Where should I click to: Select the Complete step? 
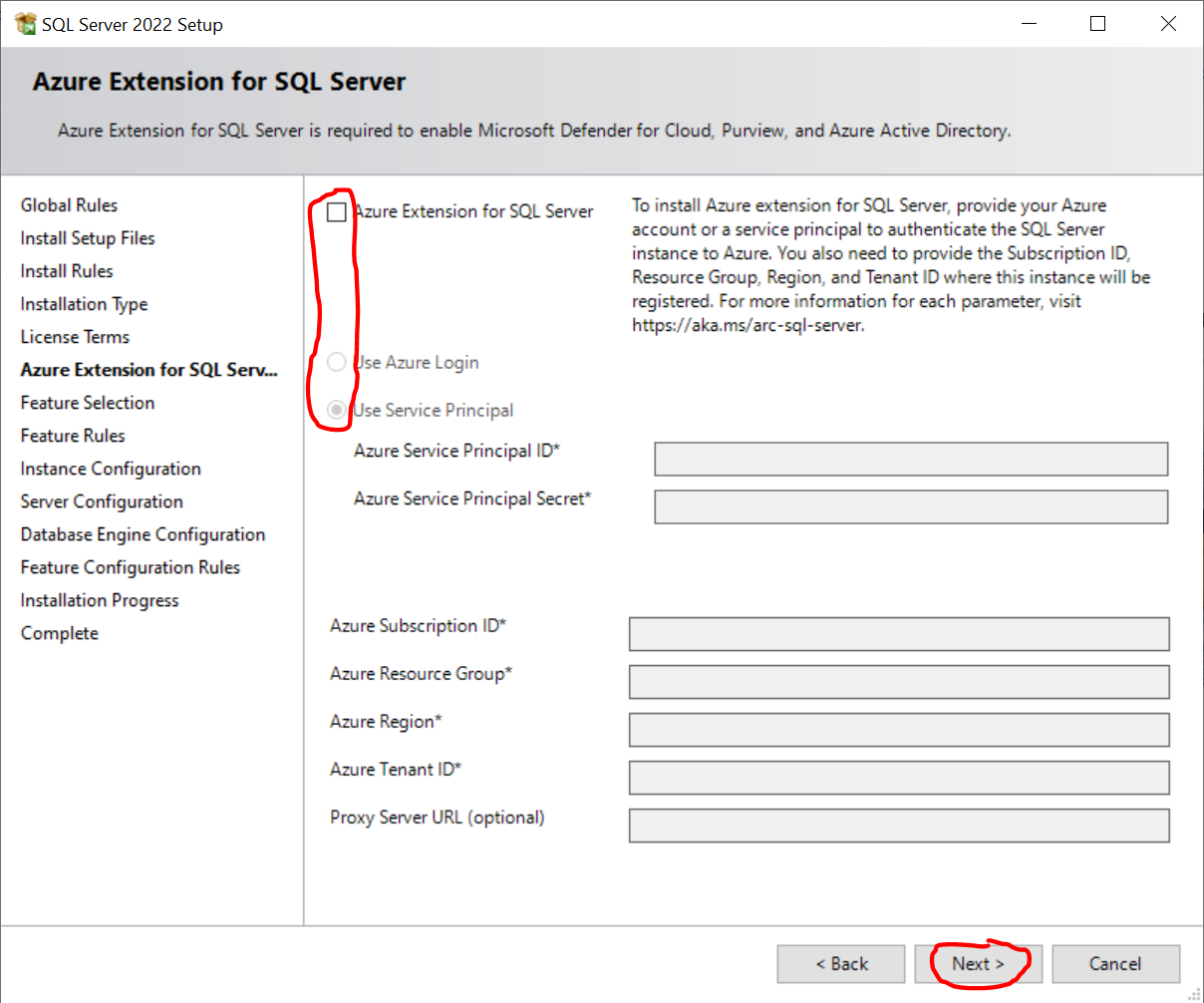60,633
